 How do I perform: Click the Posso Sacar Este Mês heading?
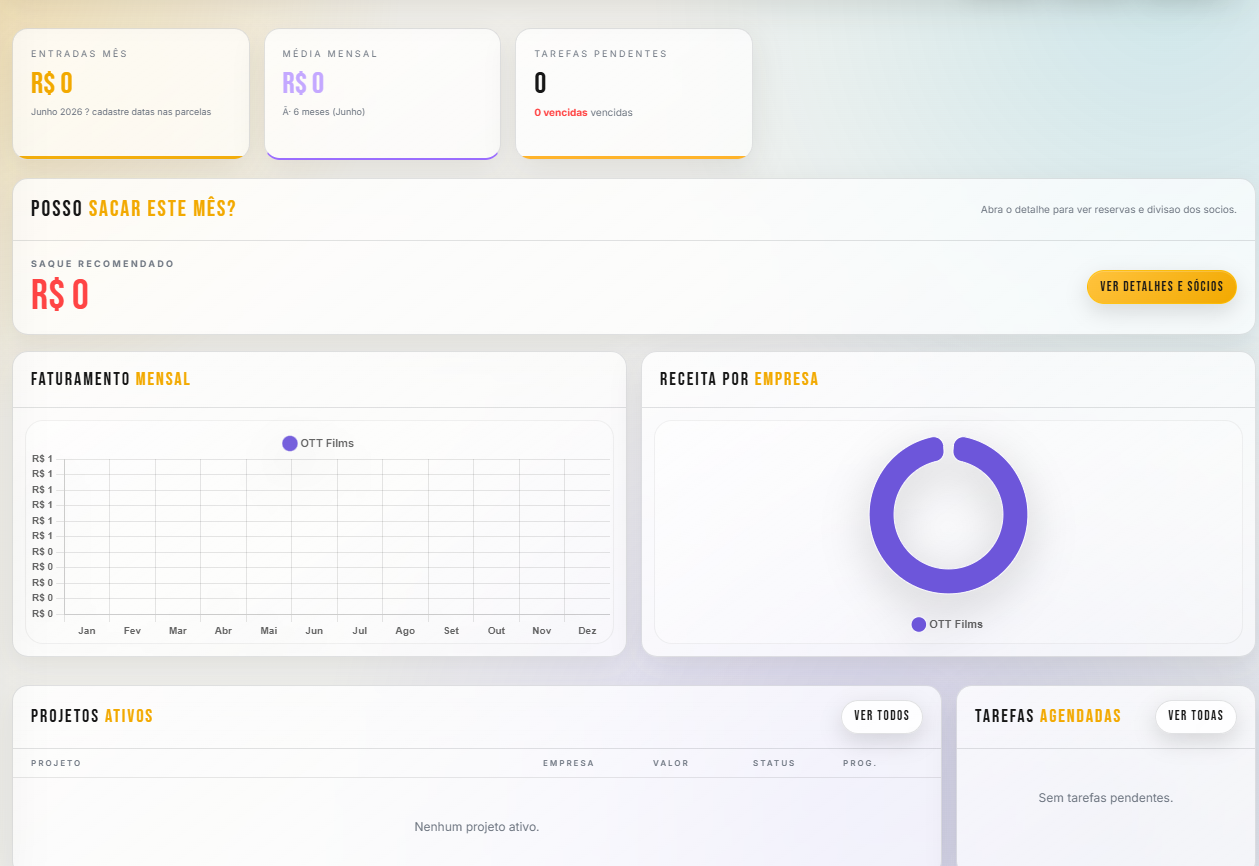pos(134,209)
